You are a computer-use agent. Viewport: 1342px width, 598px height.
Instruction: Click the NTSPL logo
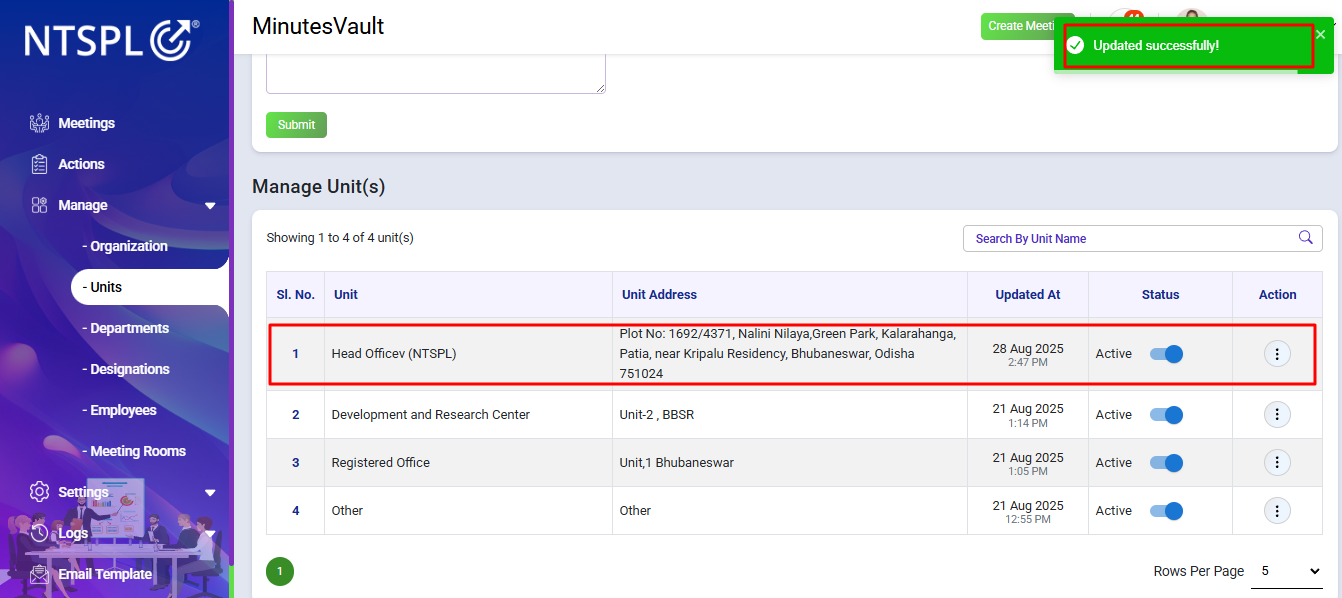(x=111, y=40)
